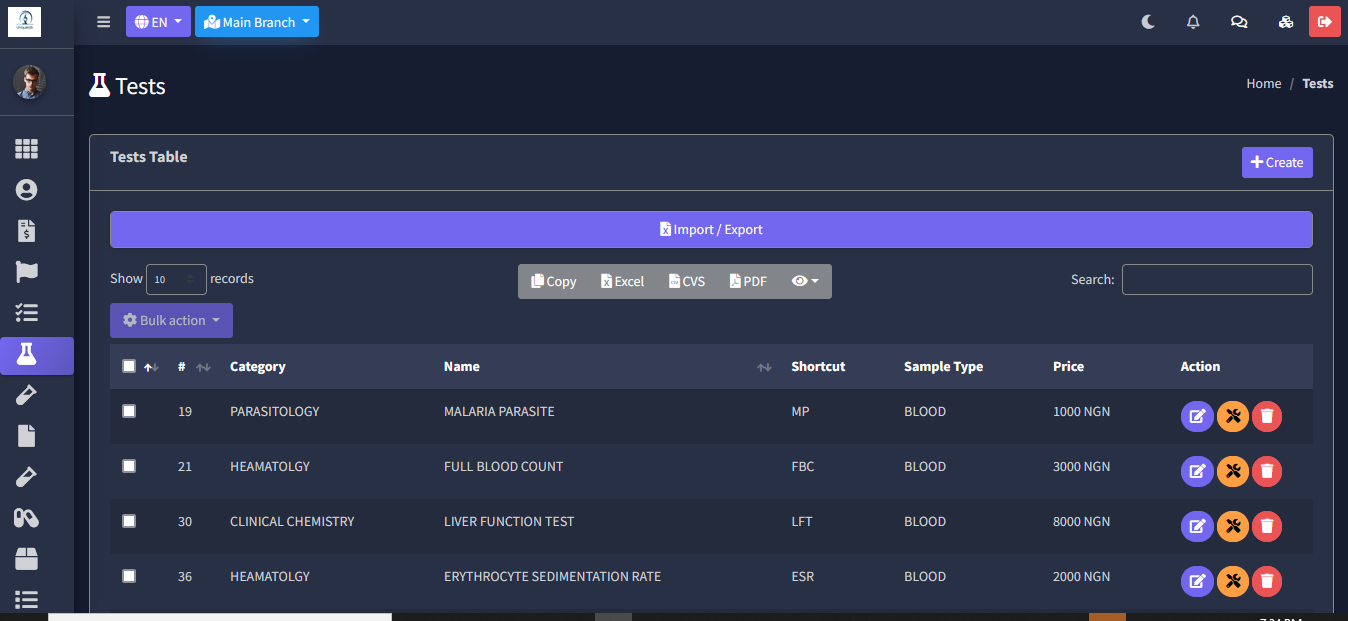Tick the select-all checkbox in table header

[129, 366]
